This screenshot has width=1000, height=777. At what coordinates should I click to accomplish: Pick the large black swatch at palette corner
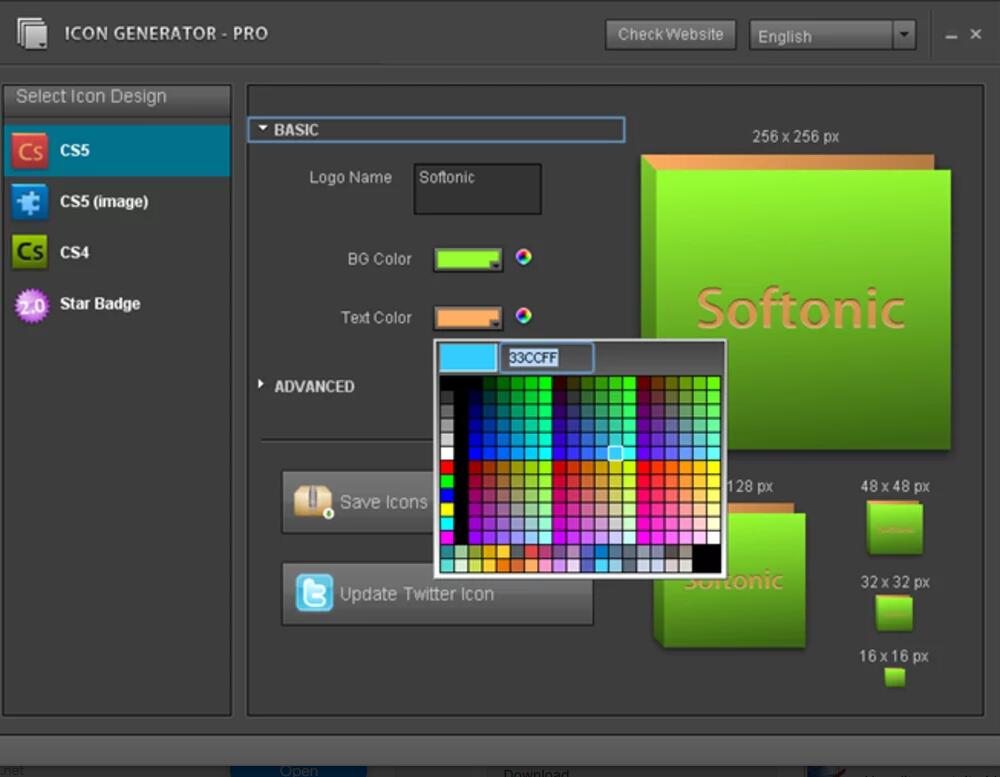point(707,558)
